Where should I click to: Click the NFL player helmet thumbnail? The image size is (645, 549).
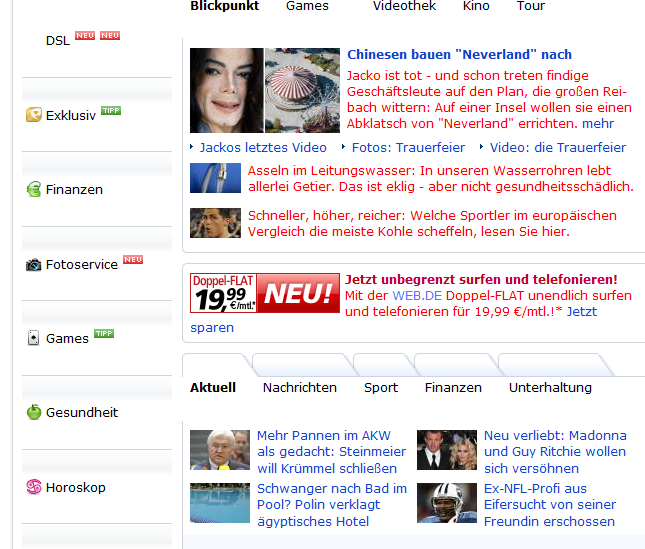click(447, 503)
